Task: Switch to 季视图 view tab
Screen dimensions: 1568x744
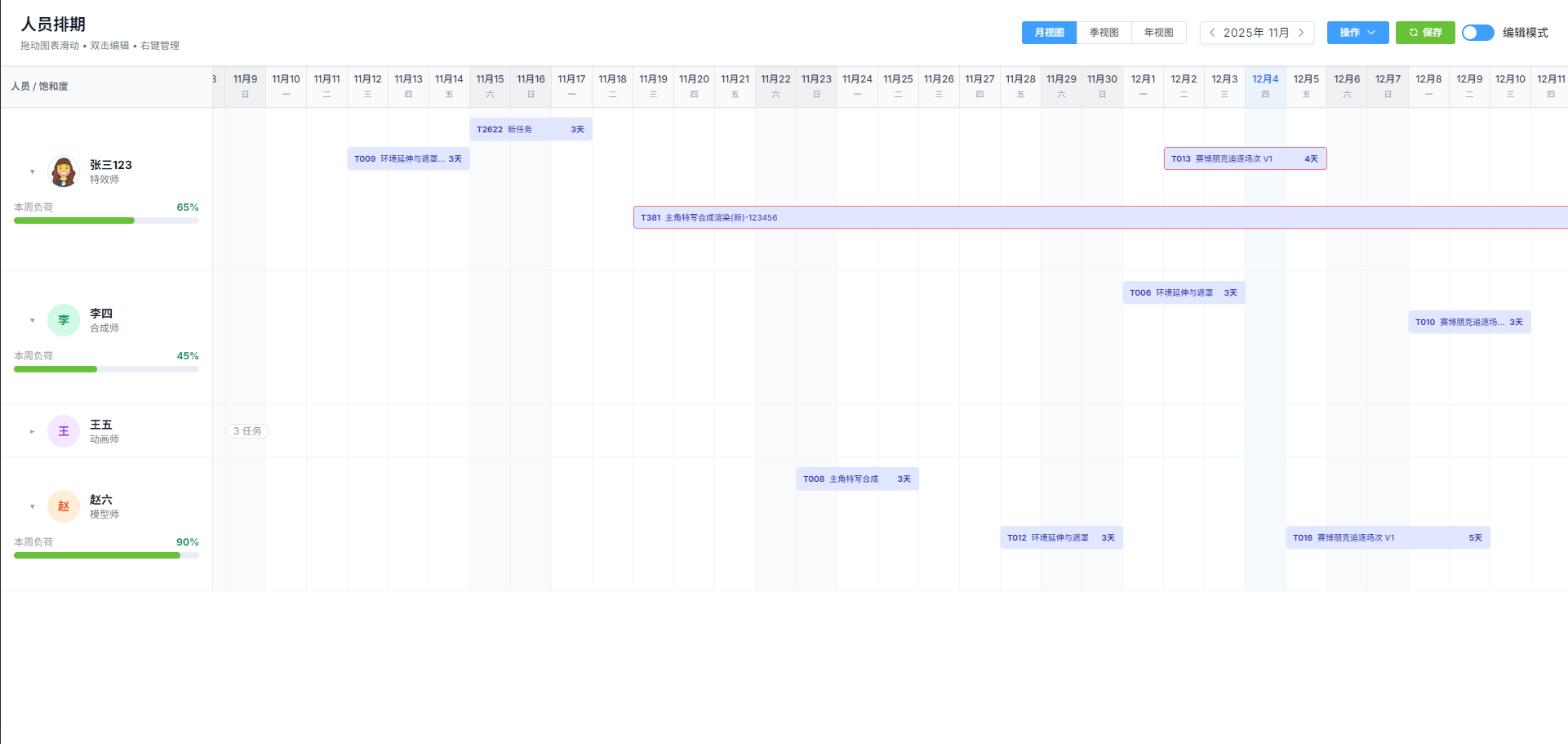Action: point(1104,32)
